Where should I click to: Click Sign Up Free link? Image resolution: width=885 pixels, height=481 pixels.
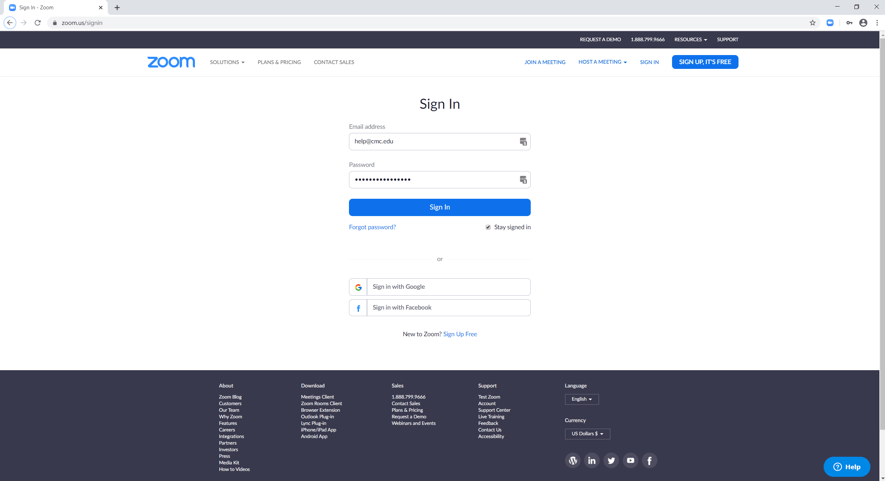point(460,334)
